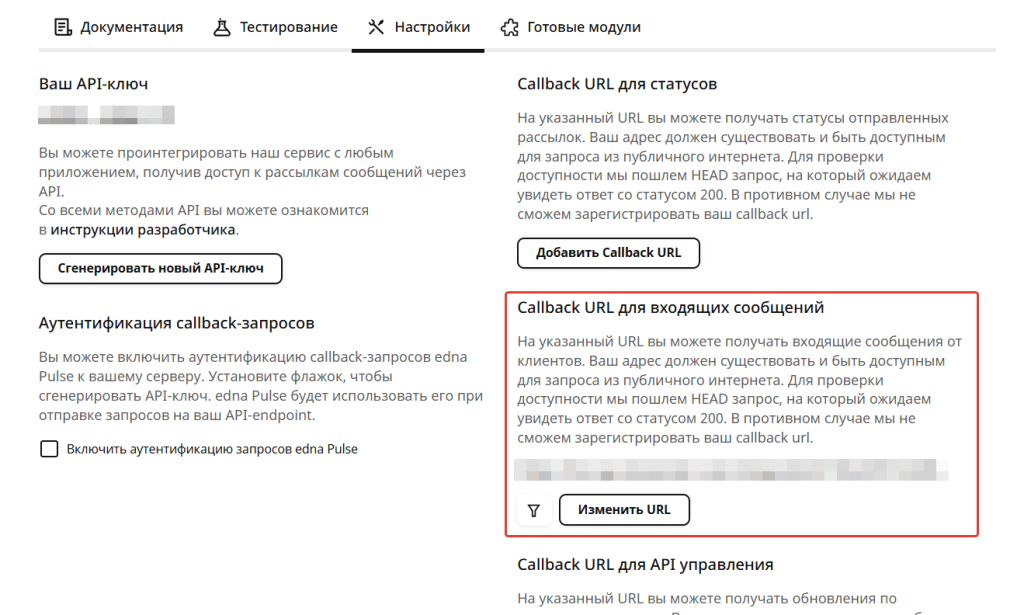Select the Настройки tab

pyautogui.click(x=432, y=27)
